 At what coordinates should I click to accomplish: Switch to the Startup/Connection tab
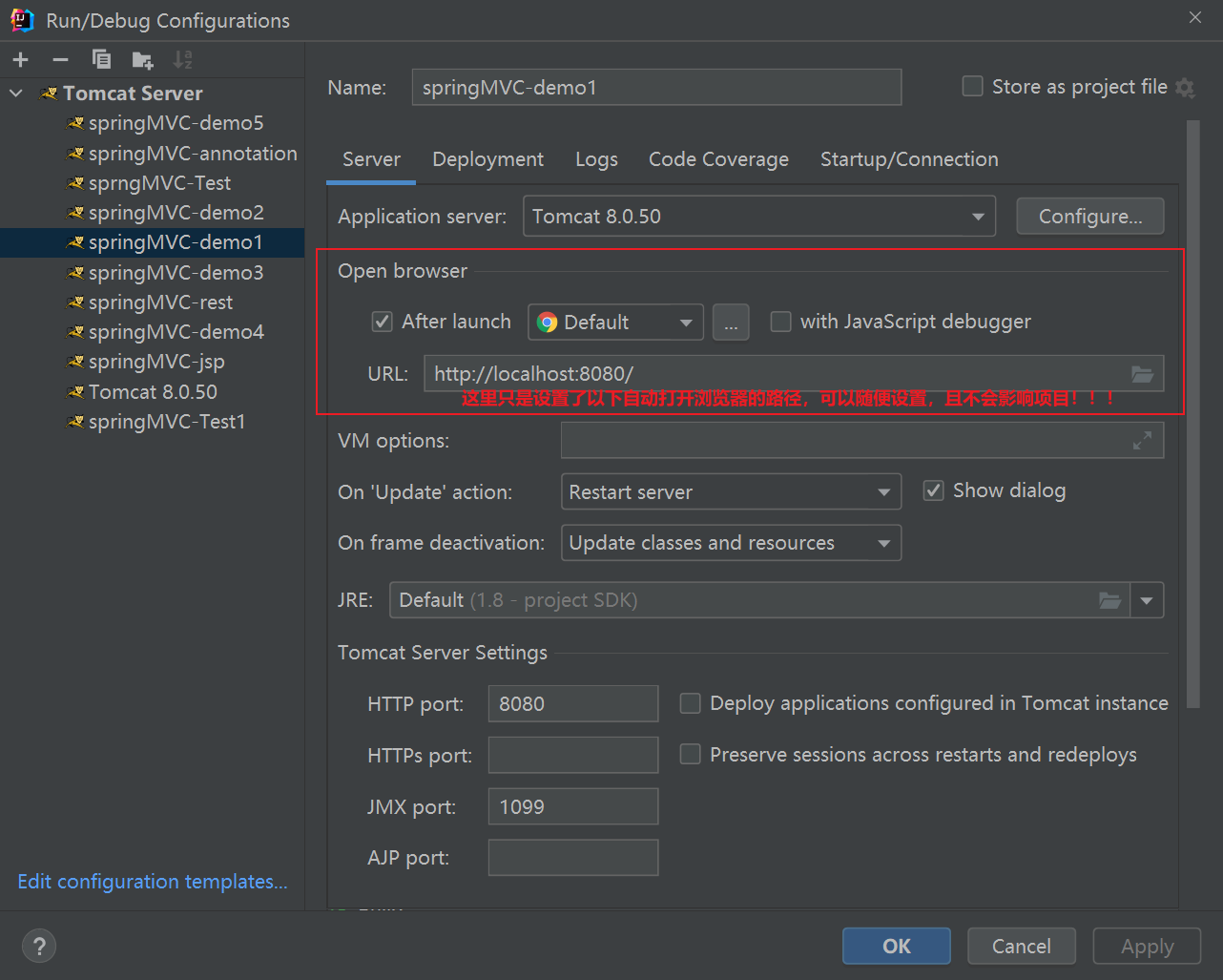(x=908, y=159)
